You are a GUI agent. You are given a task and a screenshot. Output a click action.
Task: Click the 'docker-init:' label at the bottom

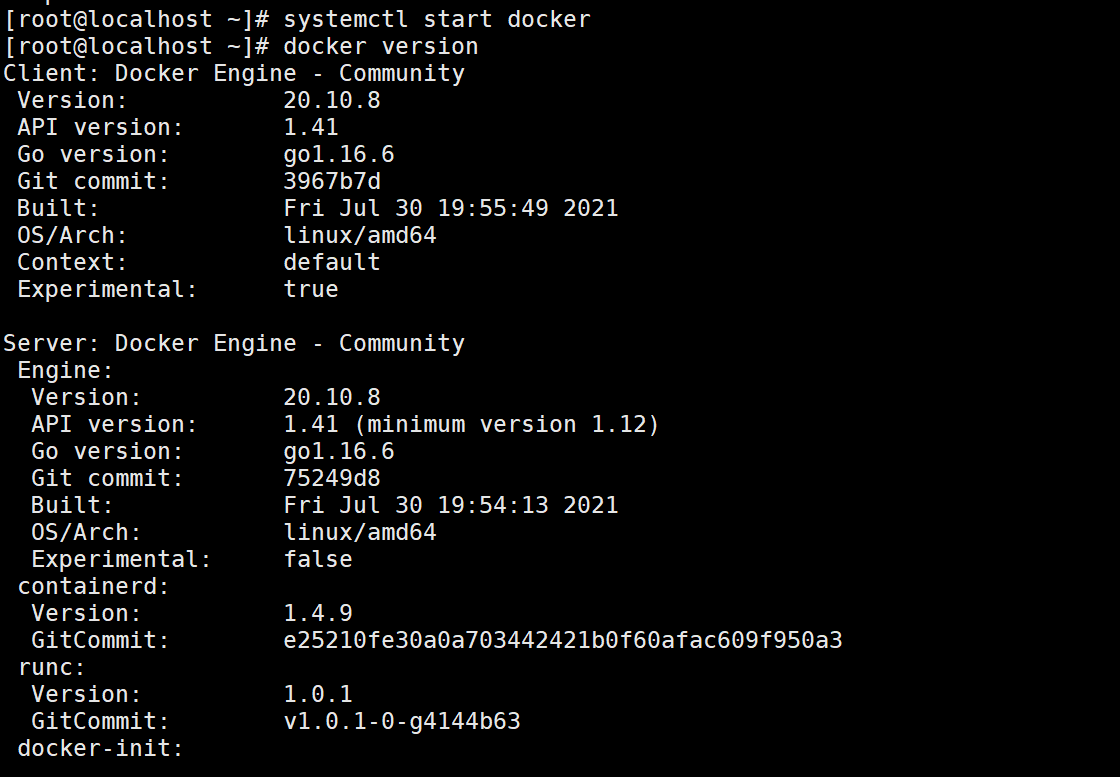point(101,748)
